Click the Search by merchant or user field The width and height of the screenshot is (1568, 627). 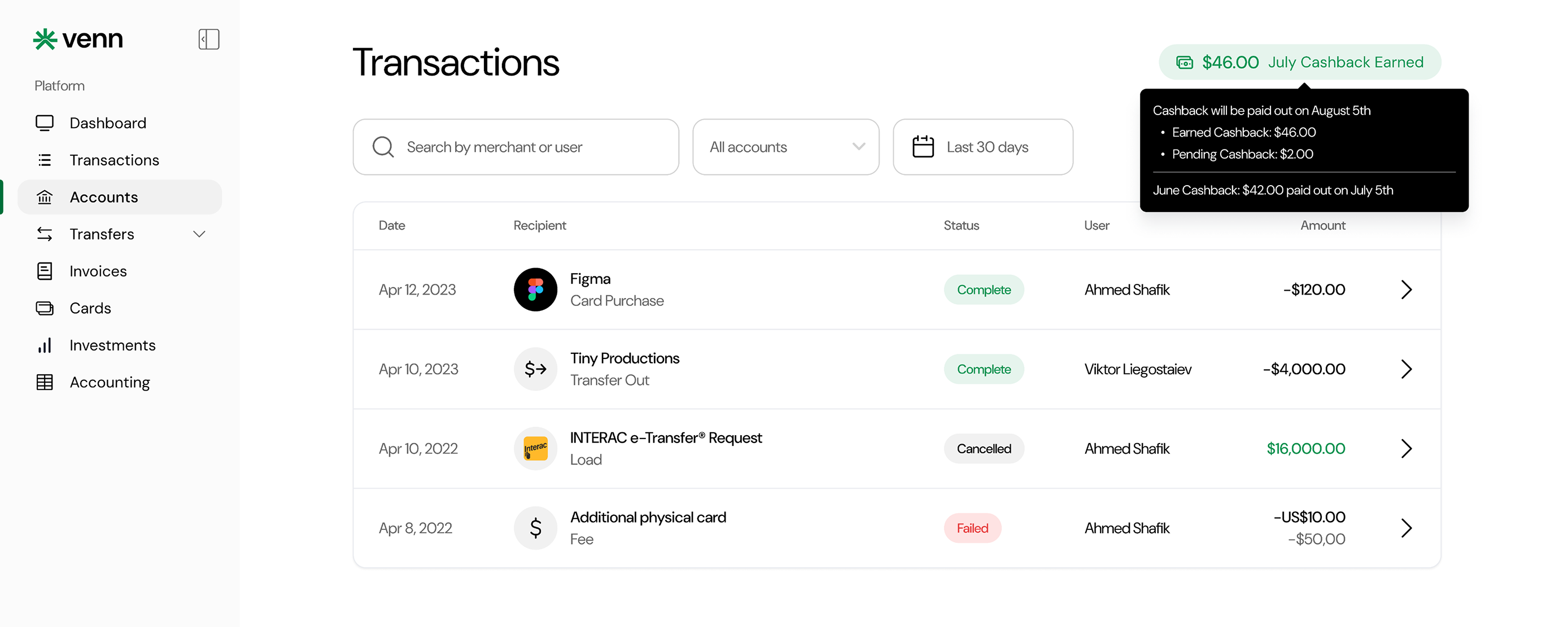click(516, 147)
